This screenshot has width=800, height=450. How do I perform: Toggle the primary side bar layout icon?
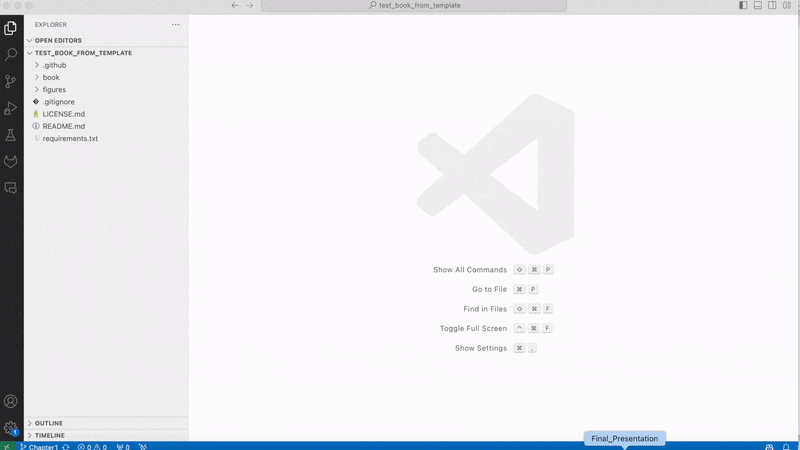[743, 5]
